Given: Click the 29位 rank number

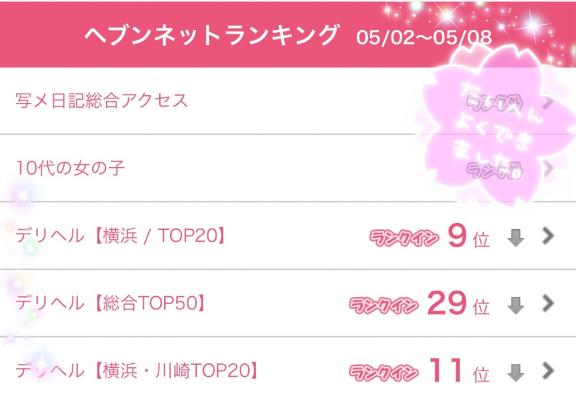Looking at the screenshot, I should [x=458, y=303].
